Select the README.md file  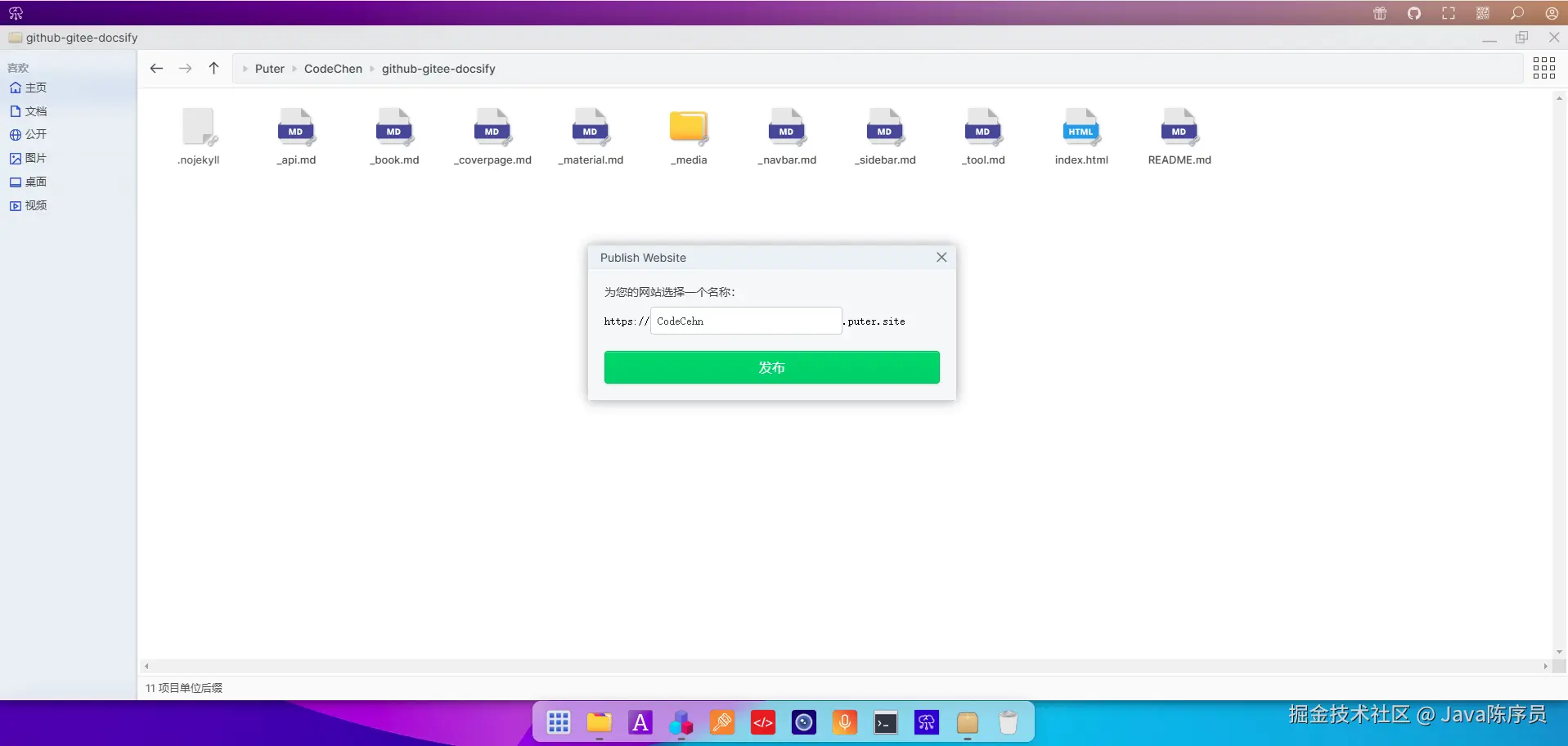[1179, 137]
